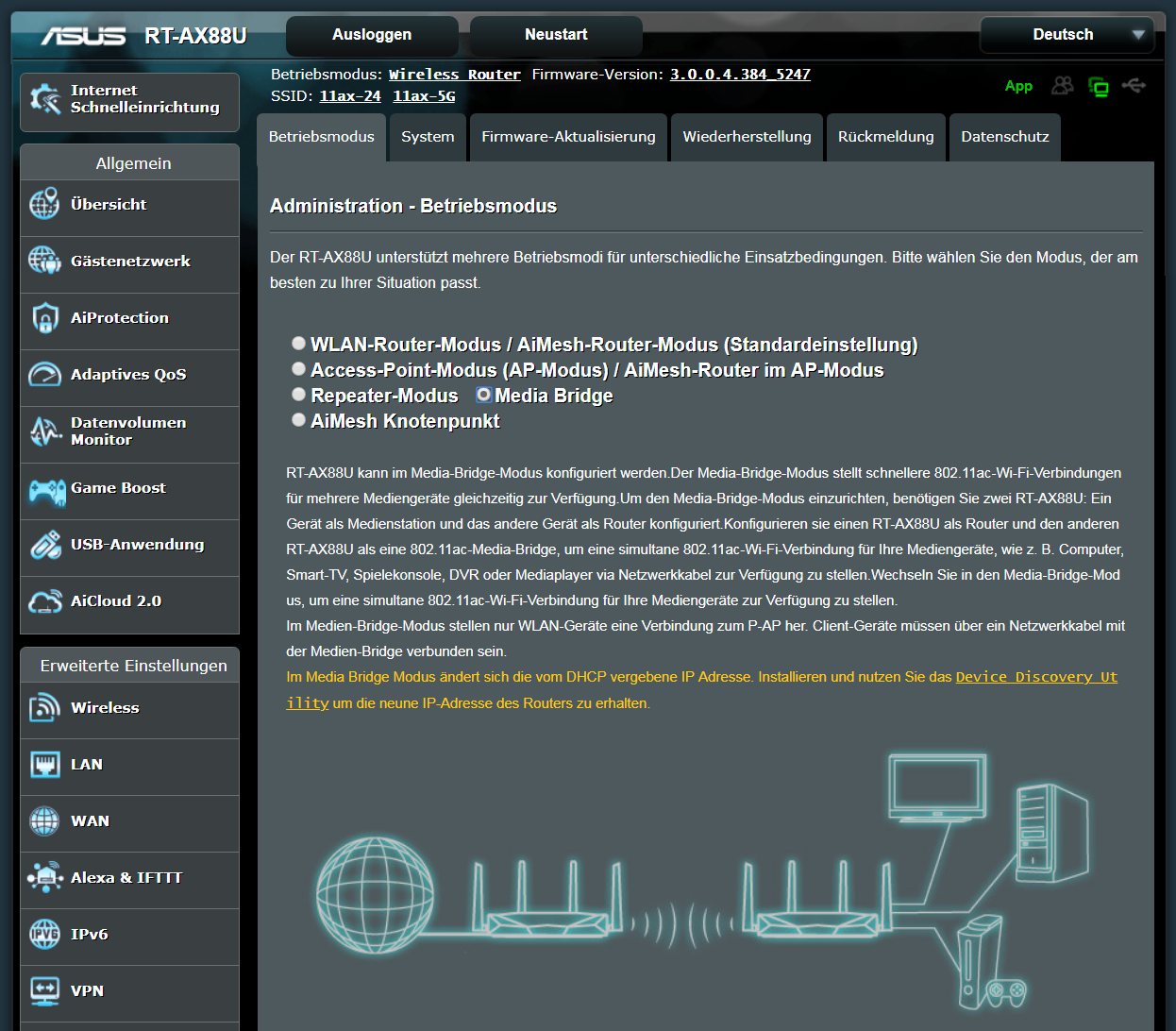Click the USB status icon in header

click(1134, 86)
